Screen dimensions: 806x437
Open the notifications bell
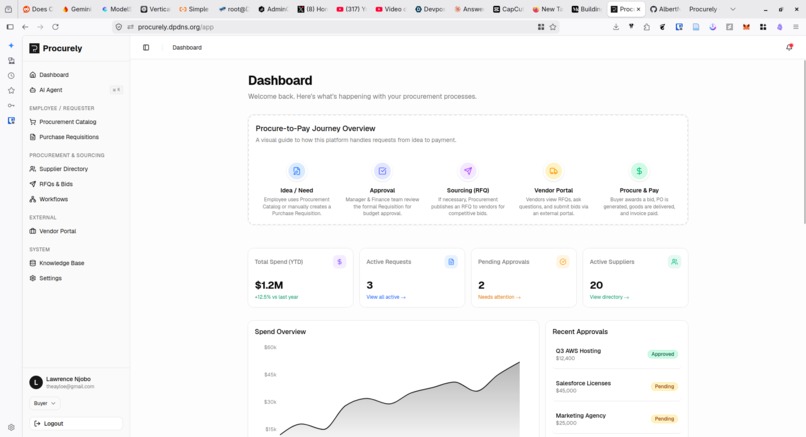pyautogui.click(x=789, y=47)
